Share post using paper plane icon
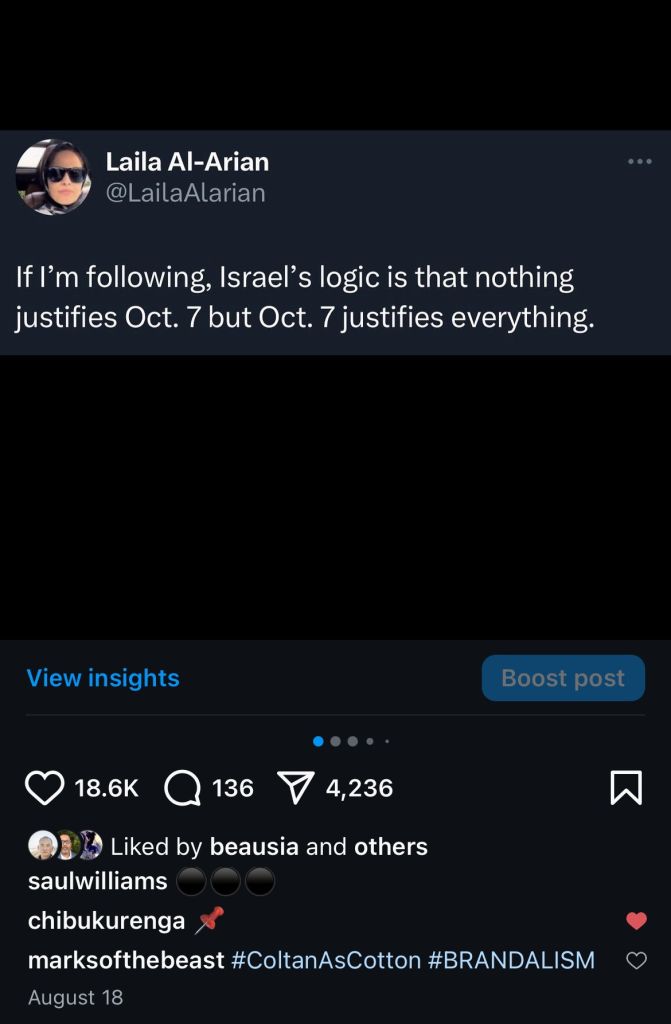Screen dimensions: 671x1024 (x=296, y=787)
